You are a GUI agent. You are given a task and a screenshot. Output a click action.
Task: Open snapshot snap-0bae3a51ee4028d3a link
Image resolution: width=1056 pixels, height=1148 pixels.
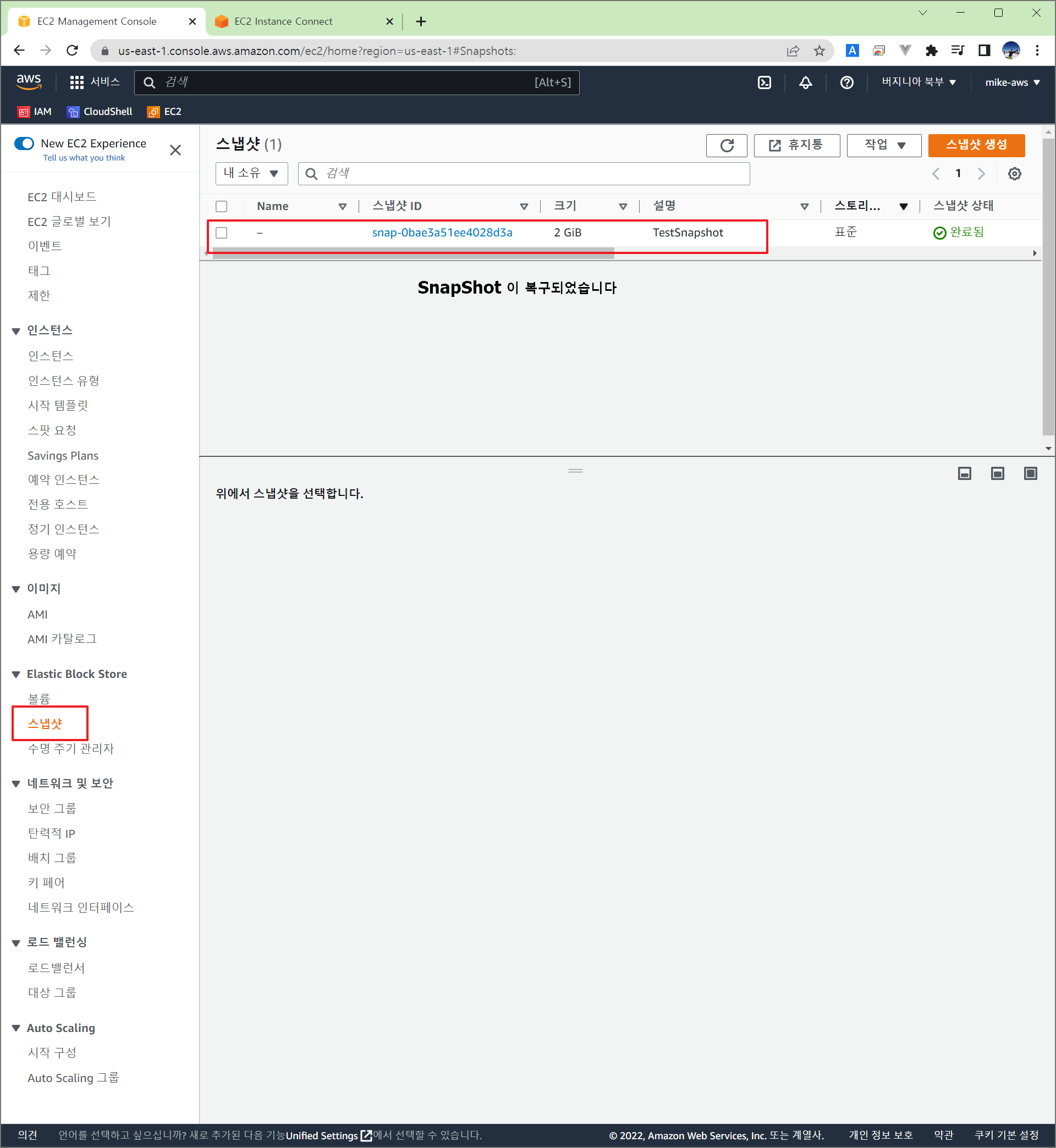(442, 233)
